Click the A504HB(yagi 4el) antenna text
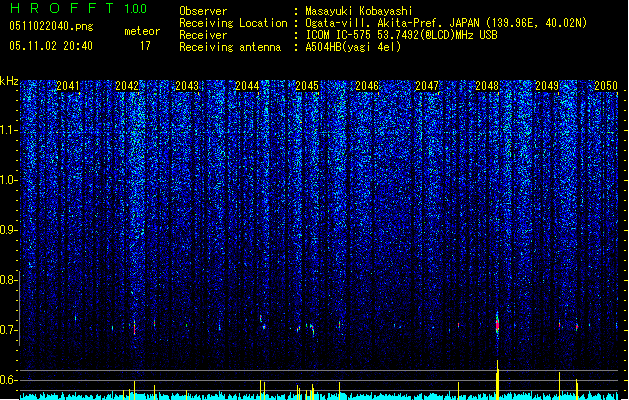The width and height of the screenshot is (629, 400). [x=353, y=47]
